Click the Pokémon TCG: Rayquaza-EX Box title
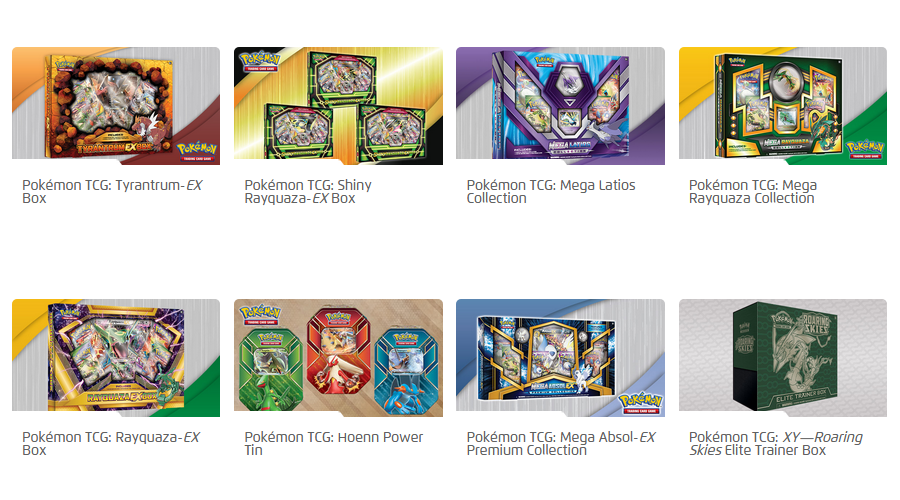This screenshot has width=900, height=500. 111,444
